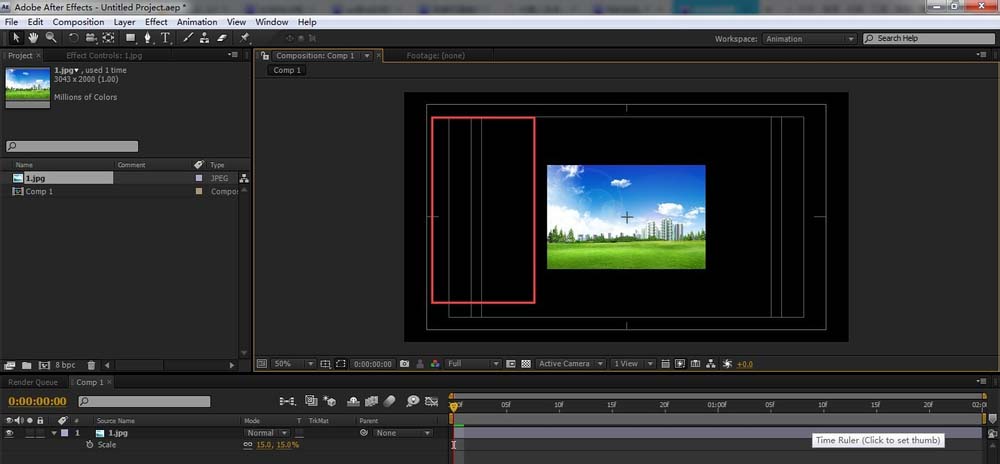Screen dimensions: 1000x464
Task: Hide the 1.jpg layer via eye icon
Action: [10, 433]
